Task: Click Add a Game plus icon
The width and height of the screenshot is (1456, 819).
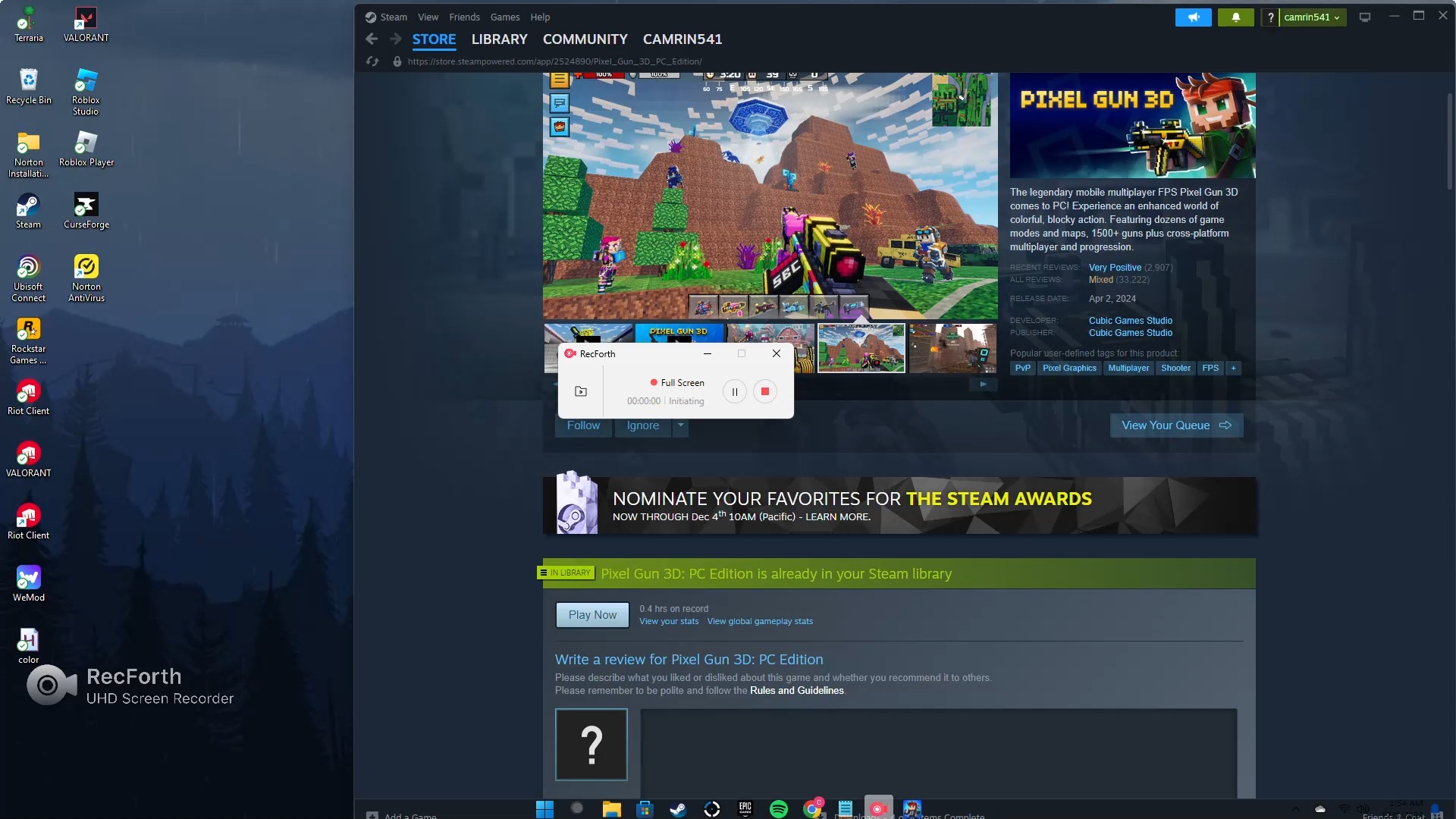Action: tap(372, 815)
